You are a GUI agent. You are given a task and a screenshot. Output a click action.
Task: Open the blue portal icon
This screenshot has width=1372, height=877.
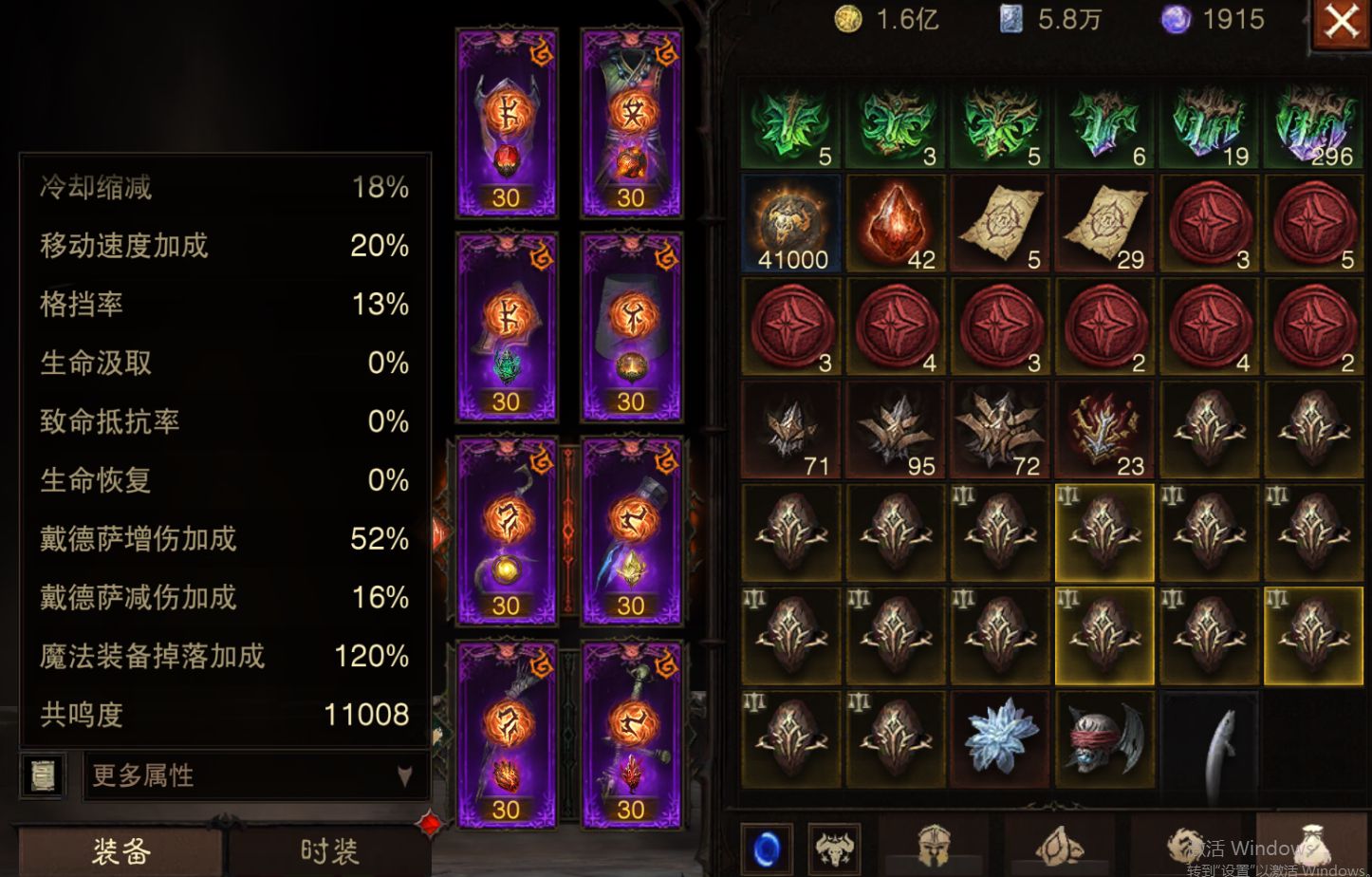(x=767, y=847)
